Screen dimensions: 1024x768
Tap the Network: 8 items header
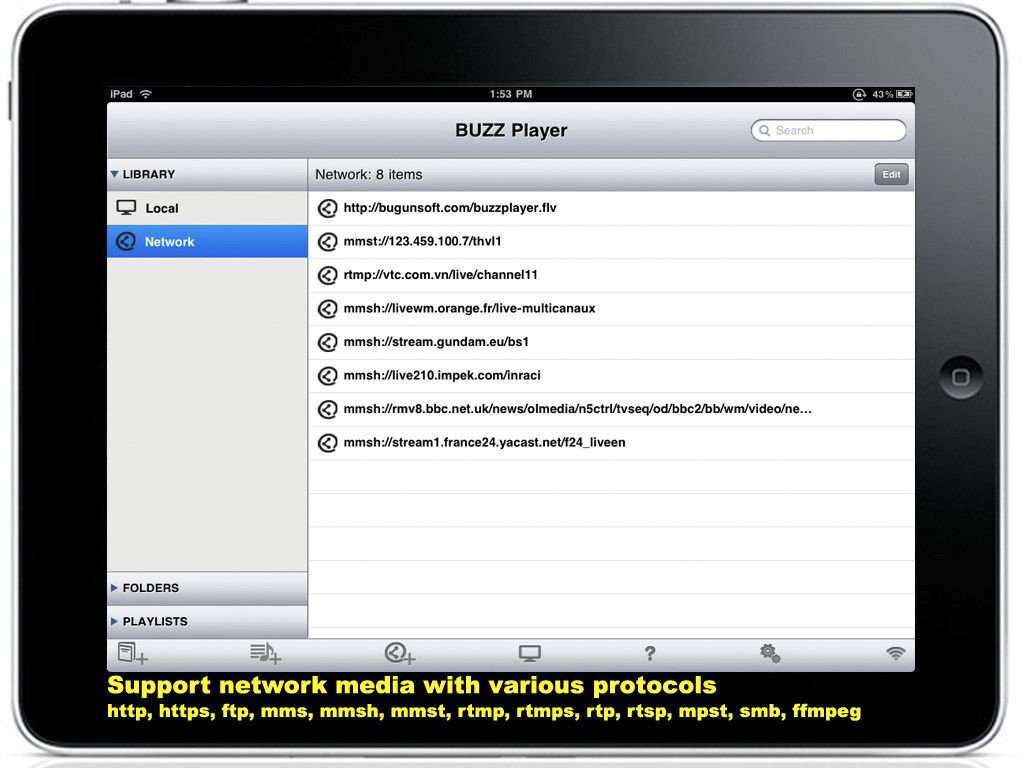pyautogui.click(x=368, y=174)
